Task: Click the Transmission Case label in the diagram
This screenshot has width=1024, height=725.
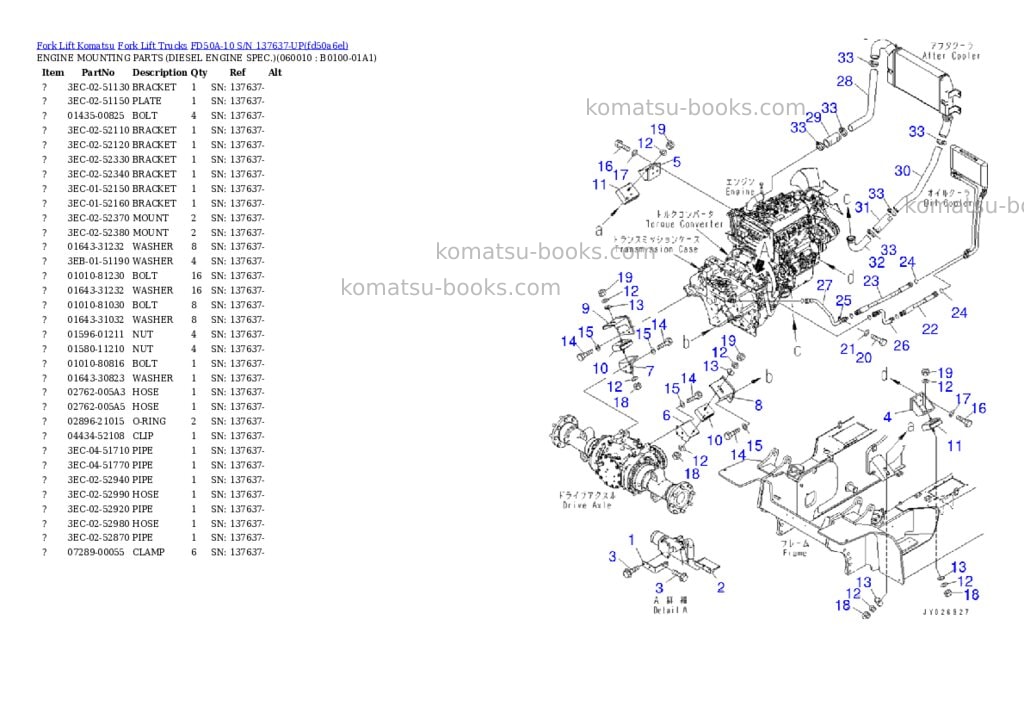Action: [656, 249]
